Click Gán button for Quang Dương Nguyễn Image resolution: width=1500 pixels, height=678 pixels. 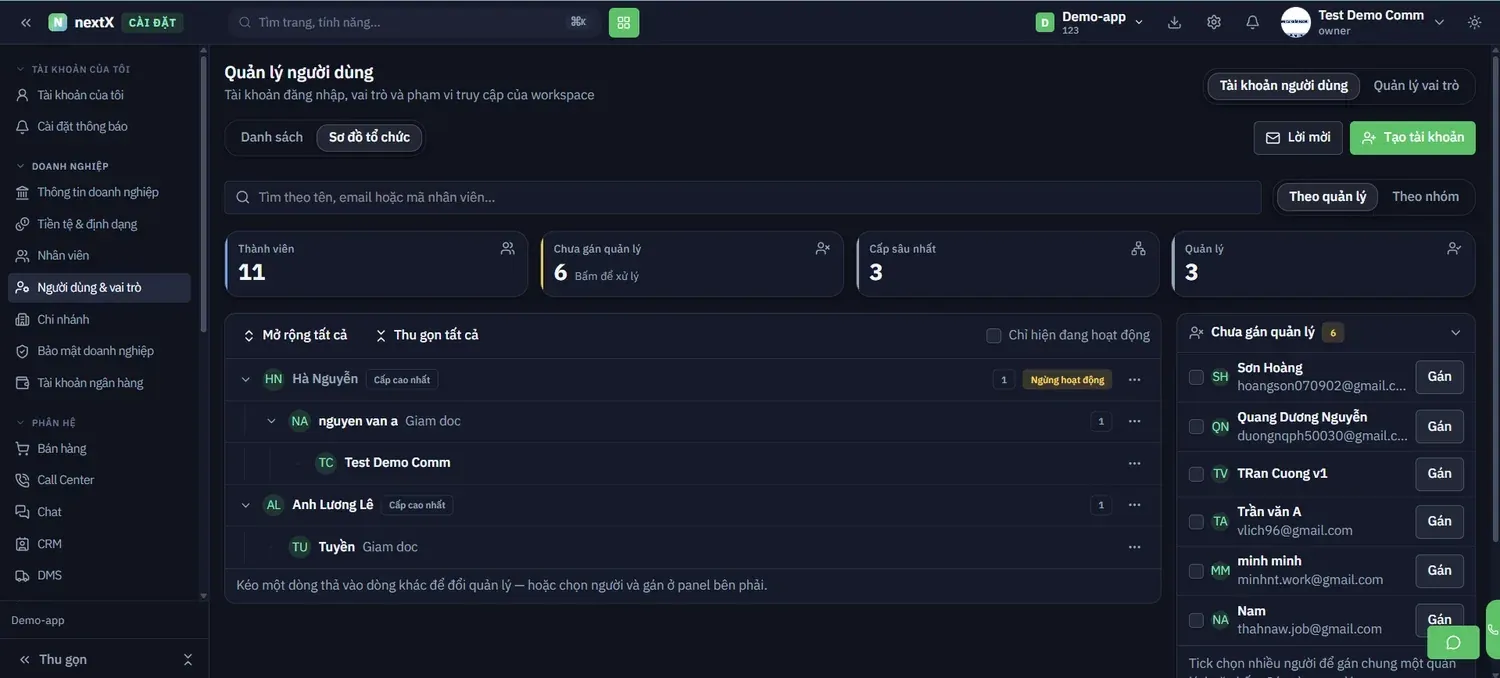click(1440, 426)
